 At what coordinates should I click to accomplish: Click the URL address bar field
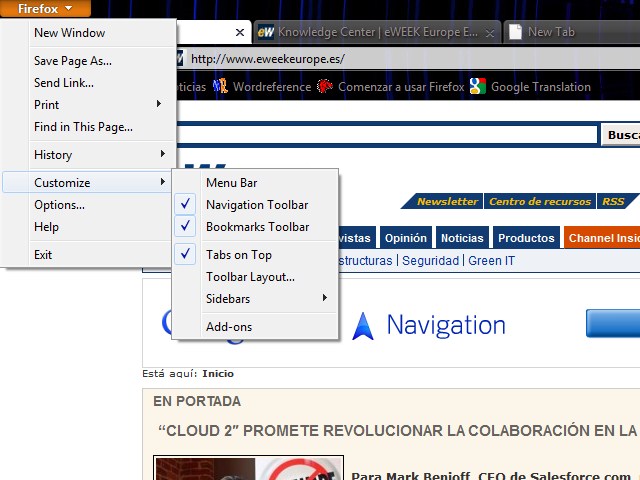(408, 59)
